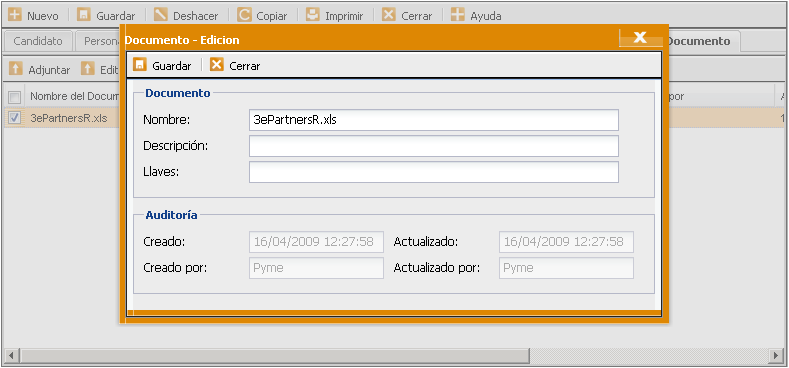Click the Creado por field showing Pyme
The width and height of the screenshot is (789, 368).
(x=317, y=268)
